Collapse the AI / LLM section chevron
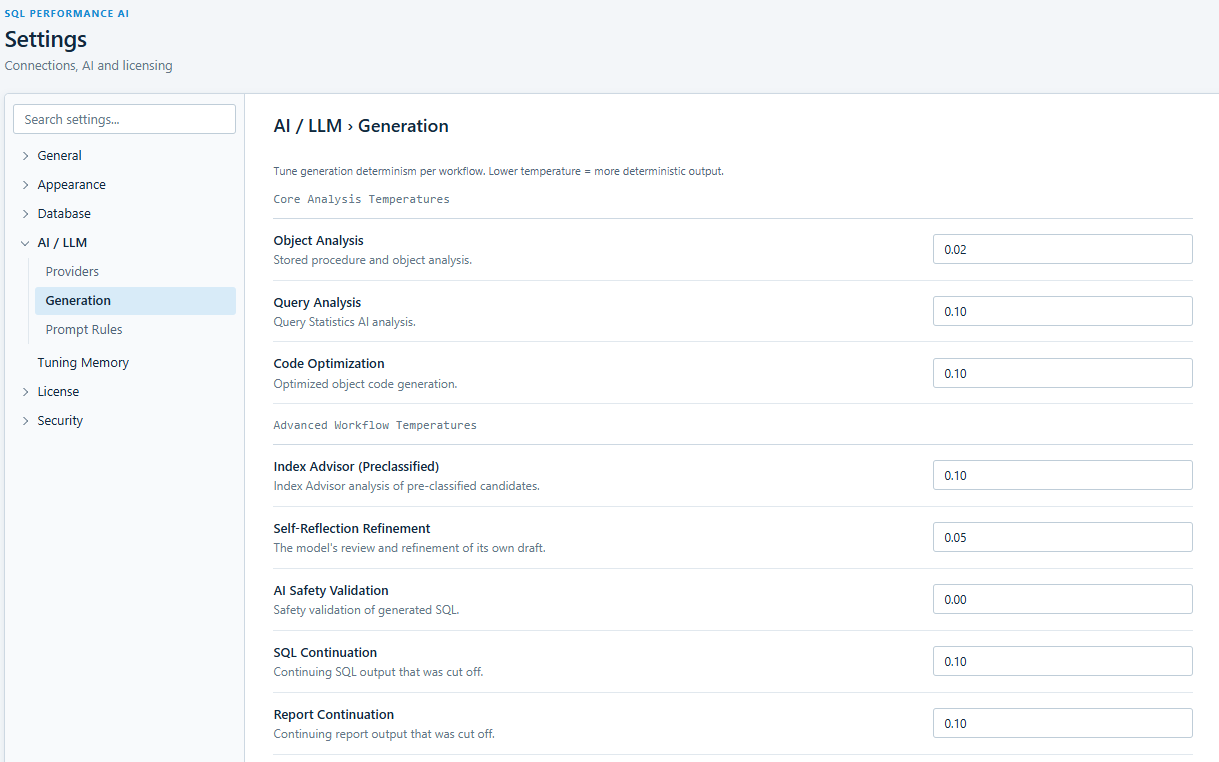 click(26, 243)
